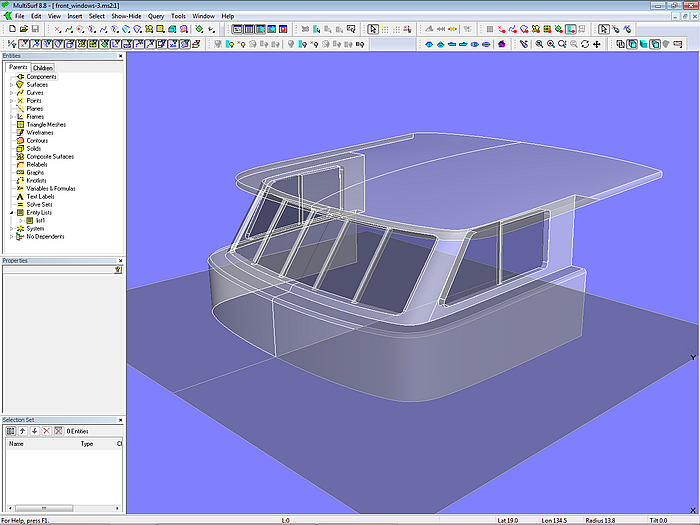
Task: Click the New document icon
Action: [x=10, y=29]
